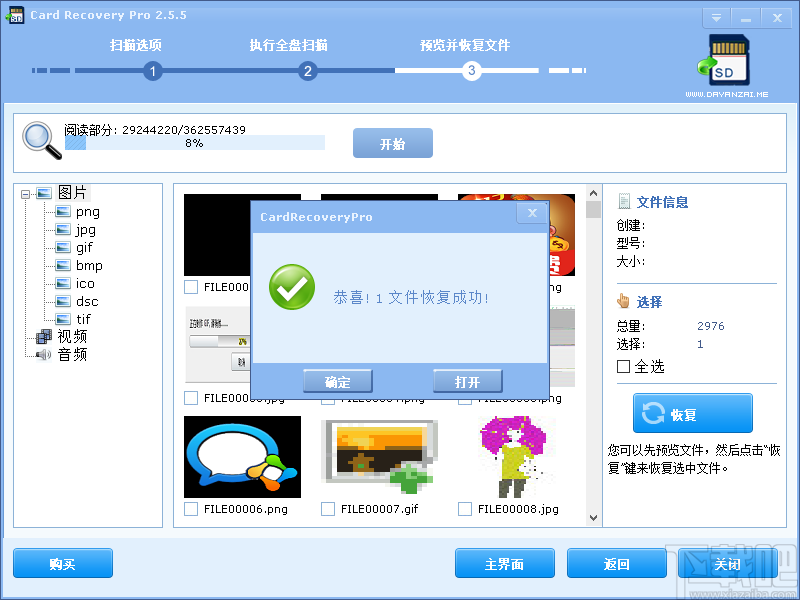The width and height of the screenshot is (800, 600).
Task: Close the CardRecoveryPro dialog with X
Action: click(532, 213)
